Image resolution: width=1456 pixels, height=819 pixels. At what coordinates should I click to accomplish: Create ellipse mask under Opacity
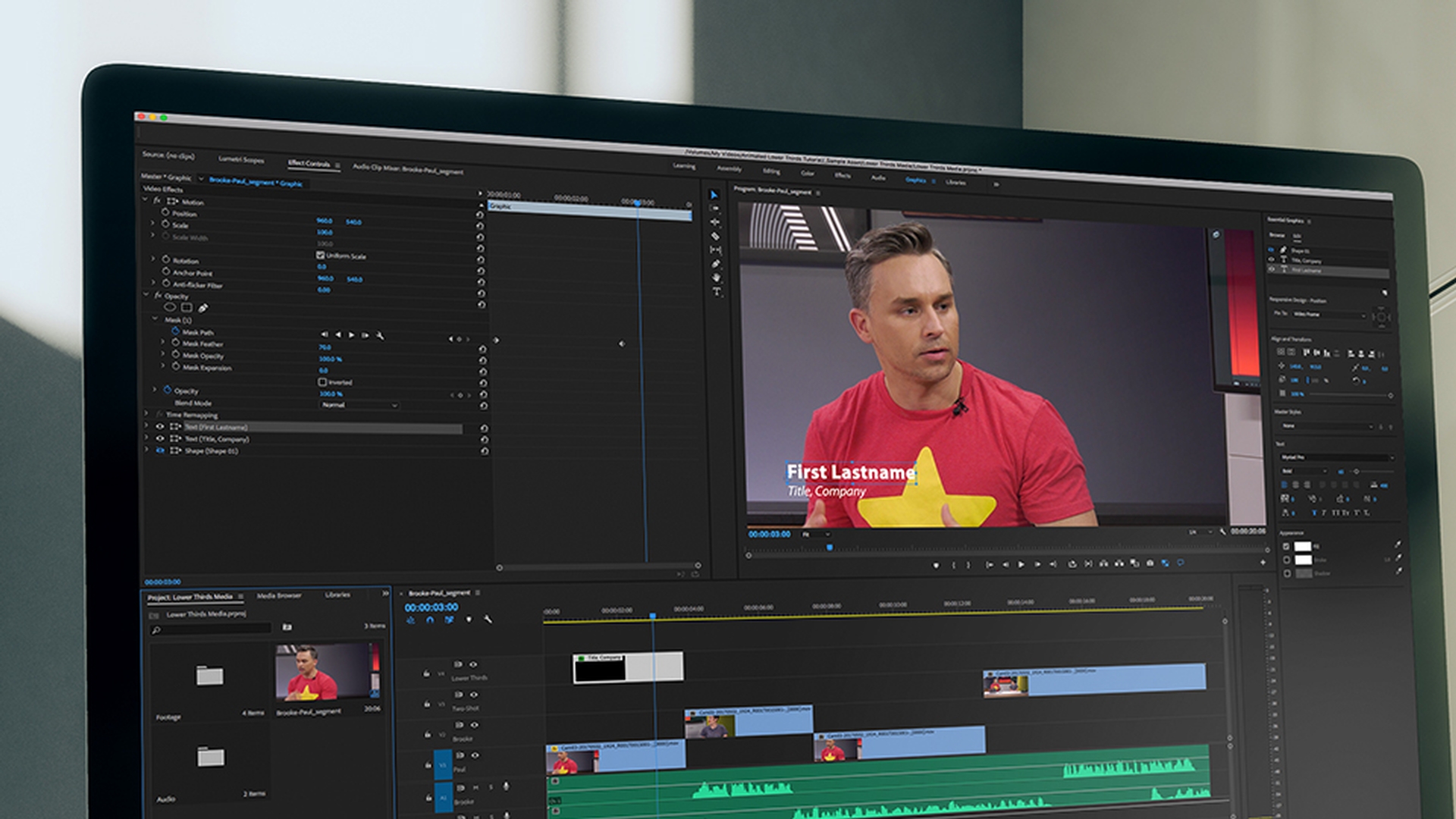[170, 307]
